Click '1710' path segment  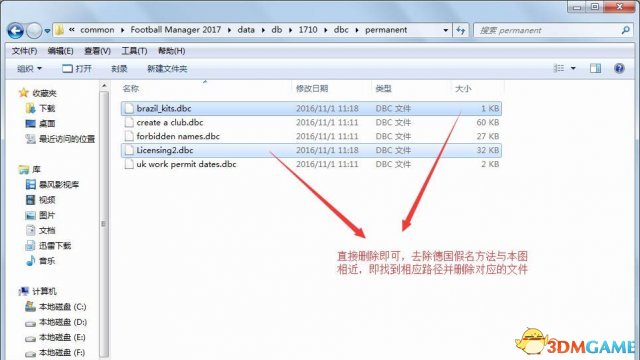(x=308, y=30)
